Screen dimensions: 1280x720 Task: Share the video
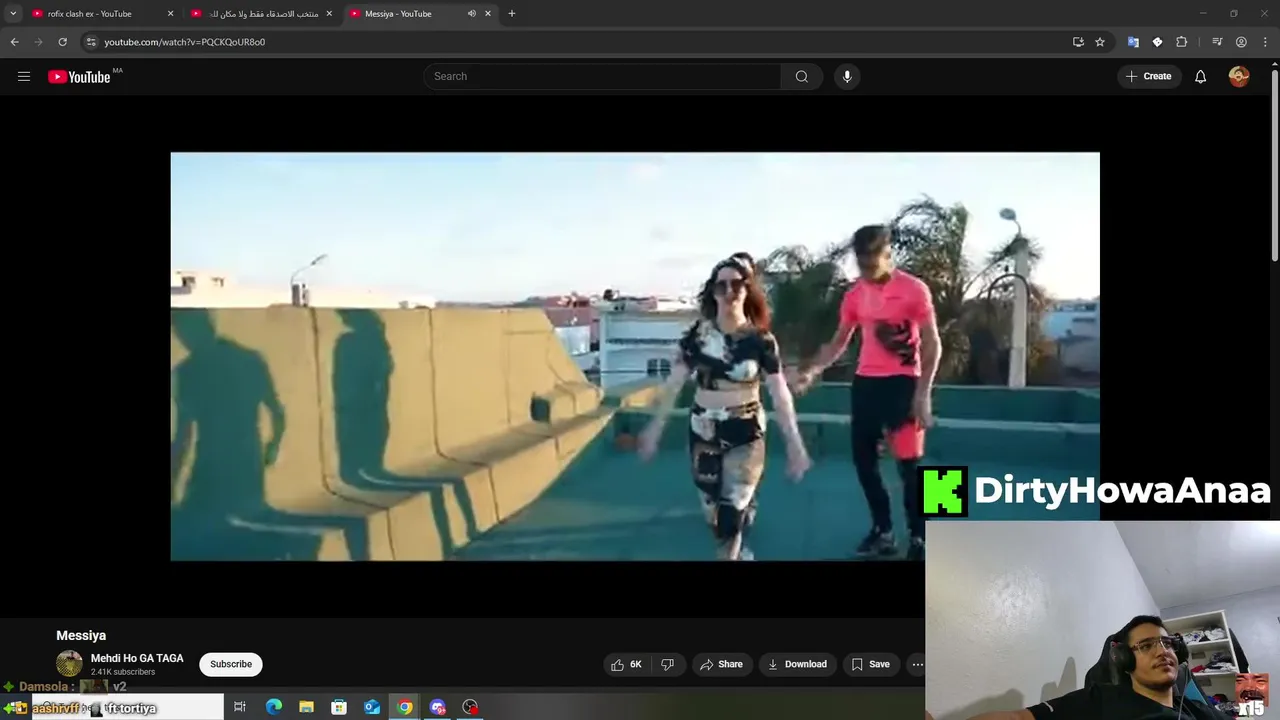(x=721, y=664)
